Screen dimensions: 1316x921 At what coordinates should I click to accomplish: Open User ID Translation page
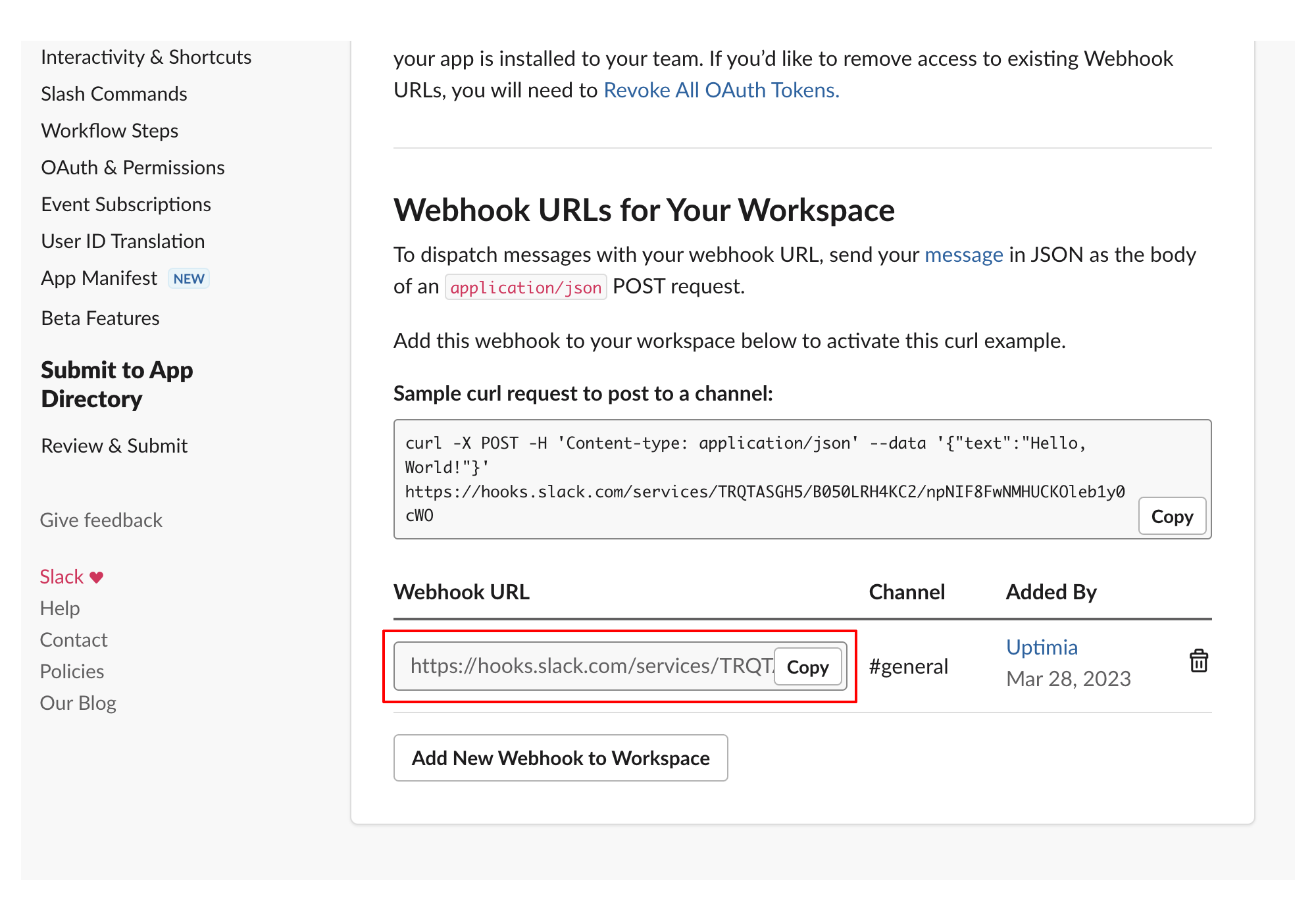pos(123,241)
